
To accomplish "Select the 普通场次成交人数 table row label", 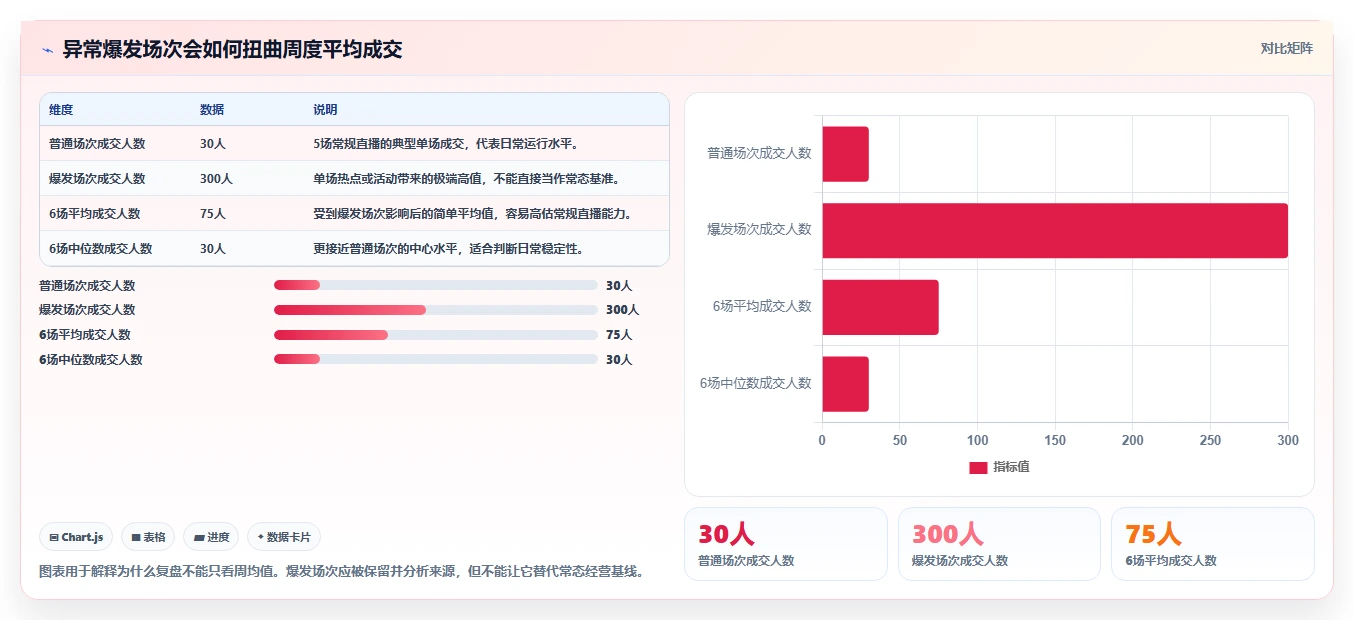I will 97,144.
